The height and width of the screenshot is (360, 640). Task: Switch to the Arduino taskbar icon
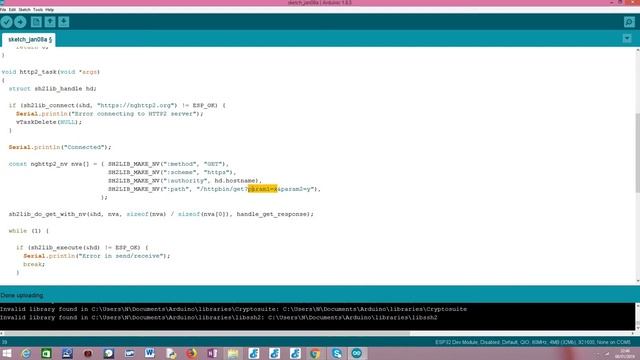[356, 353]
